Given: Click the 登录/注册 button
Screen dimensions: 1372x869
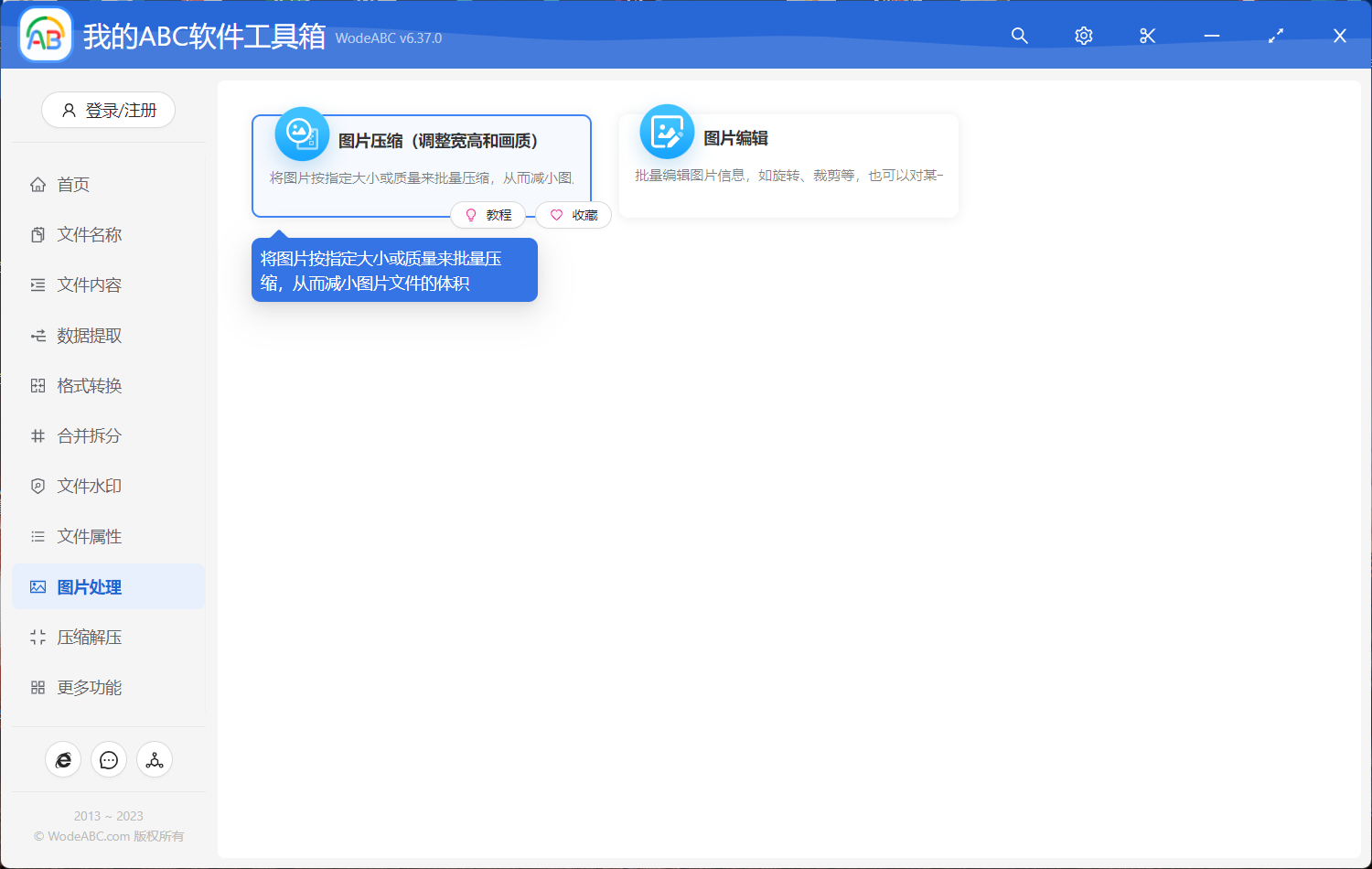Looking at the screenshot, I should tap(108, 110).
